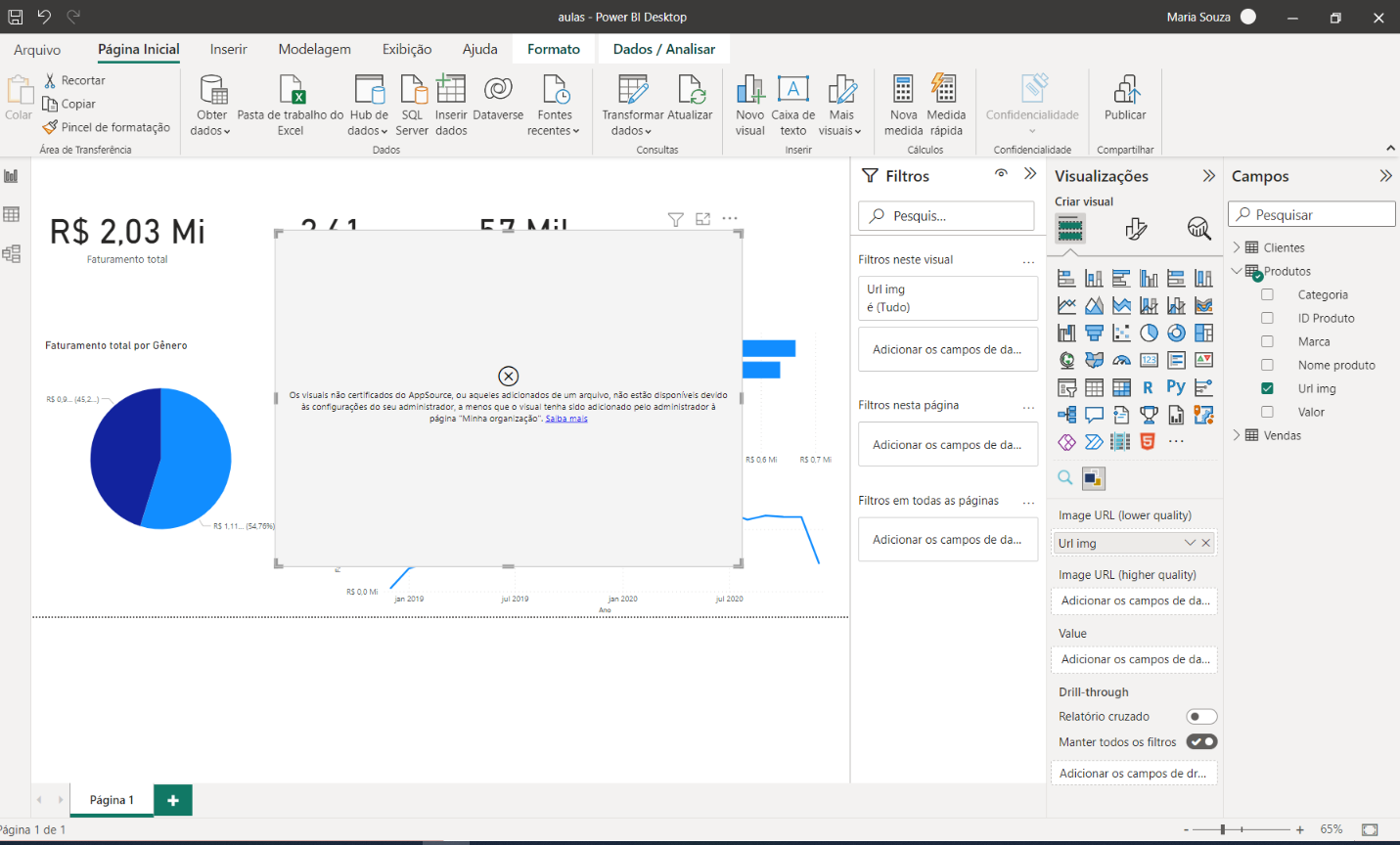
Task: Open the analytics magnifier tab in Visualizações
Action: (x=1198, y=229)
